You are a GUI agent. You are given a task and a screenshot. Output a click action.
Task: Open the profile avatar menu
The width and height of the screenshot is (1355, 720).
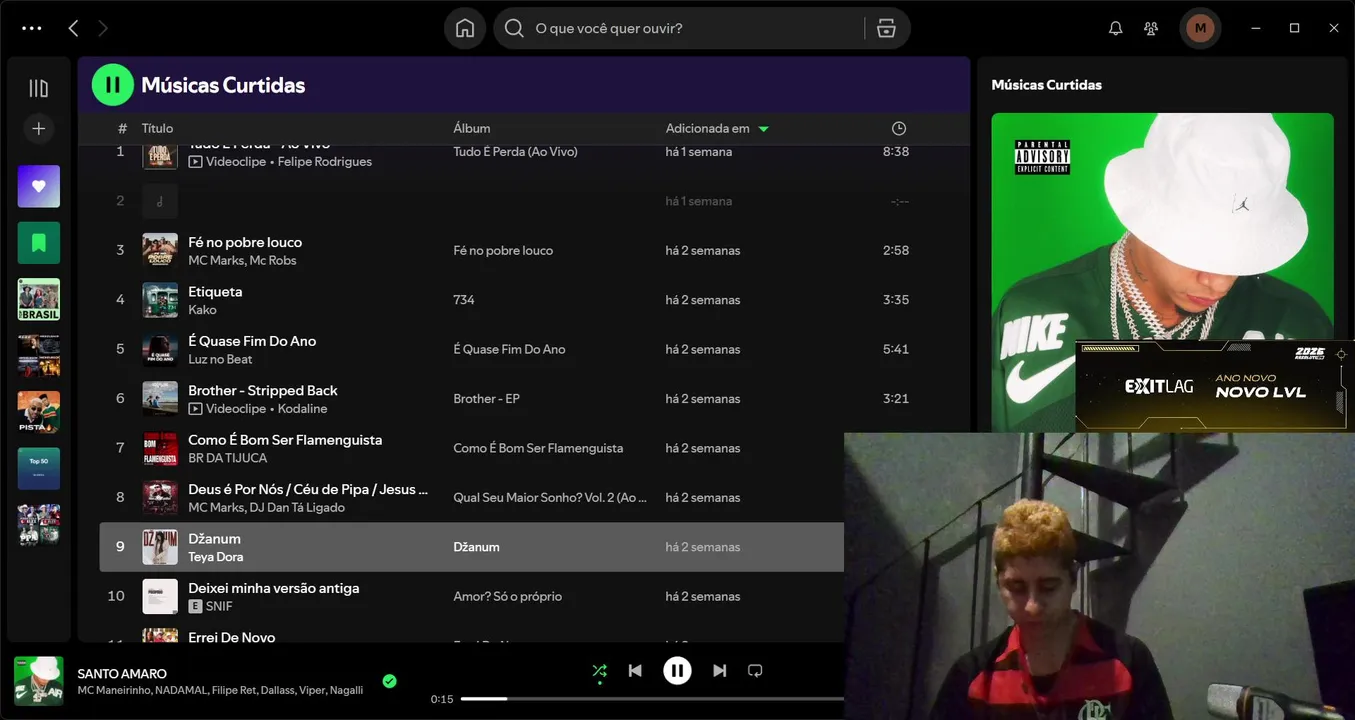click(1200, 28)
